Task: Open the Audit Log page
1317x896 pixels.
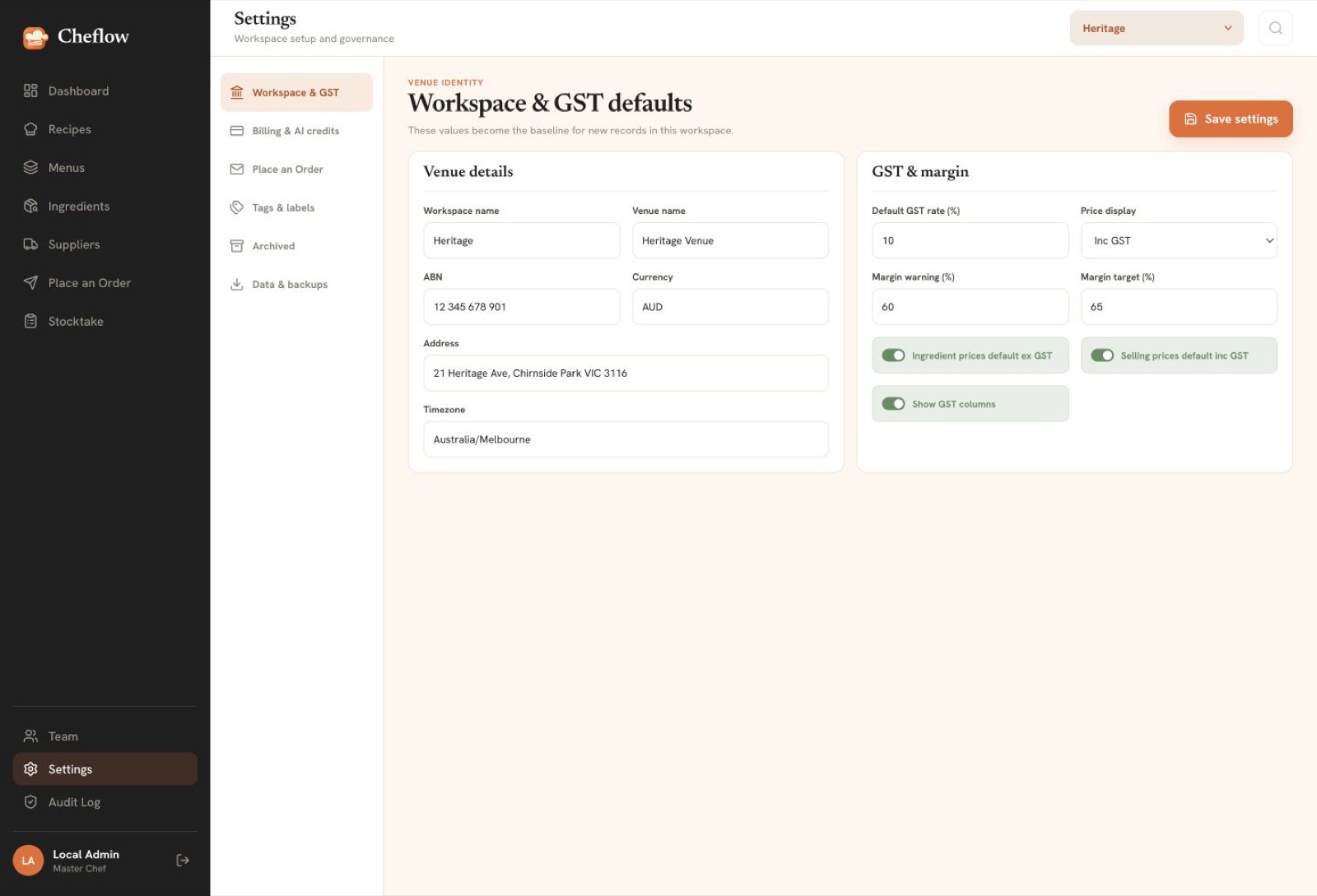Action: coord(105,802)
